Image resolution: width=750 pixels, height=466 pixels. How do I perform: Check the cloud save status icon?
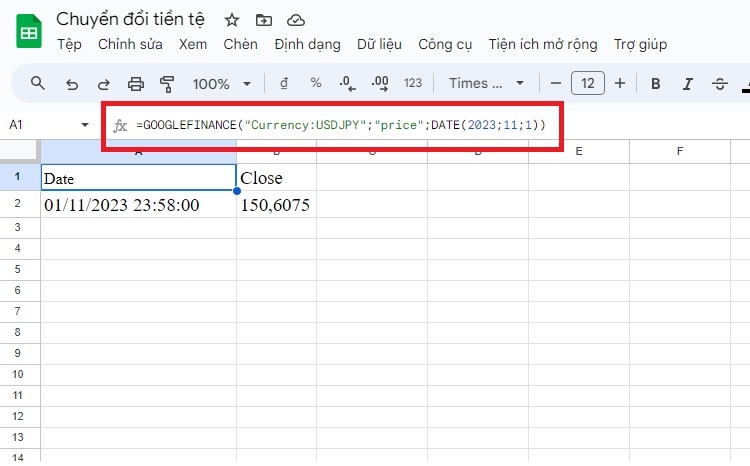pos(296,20)
